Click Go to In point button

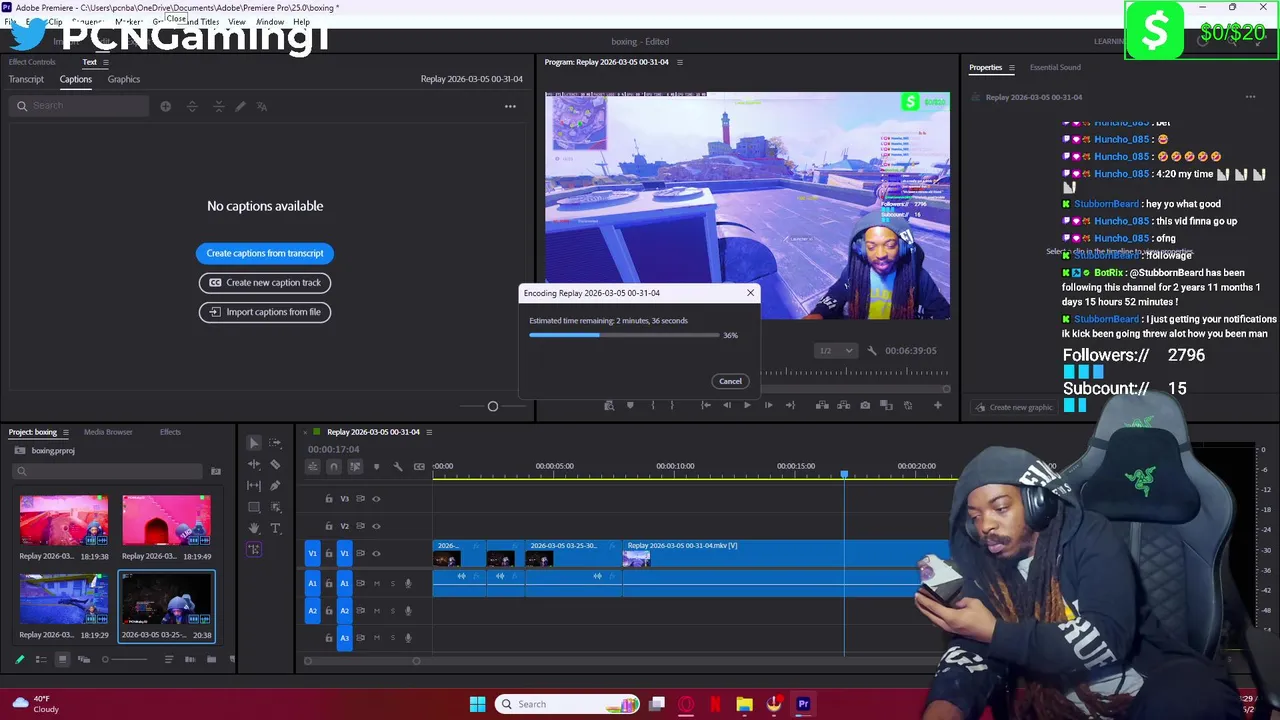(706, 405)
